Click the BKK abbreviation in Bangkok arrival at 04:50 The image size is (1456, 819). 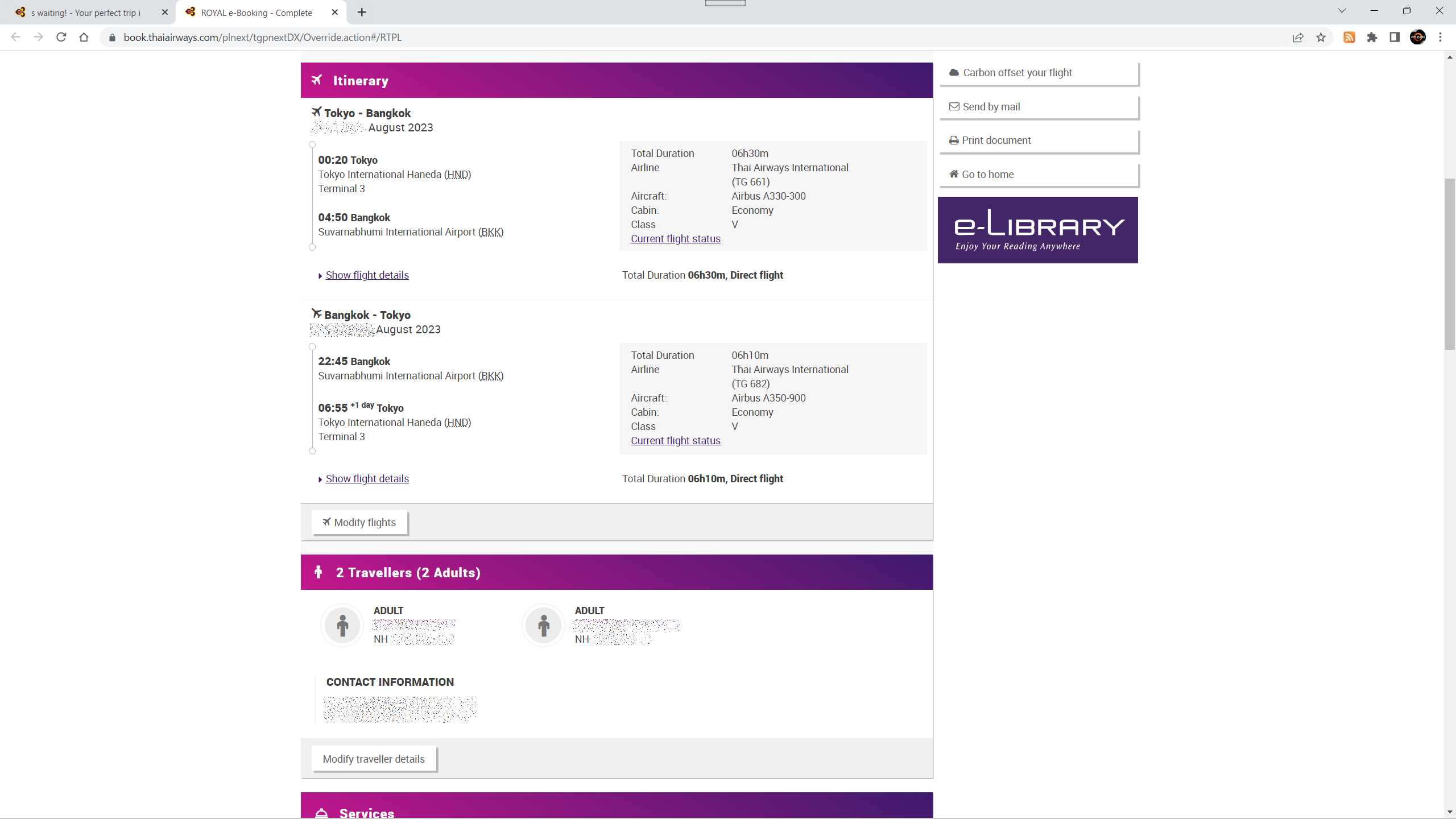click(x=491, y=232)
